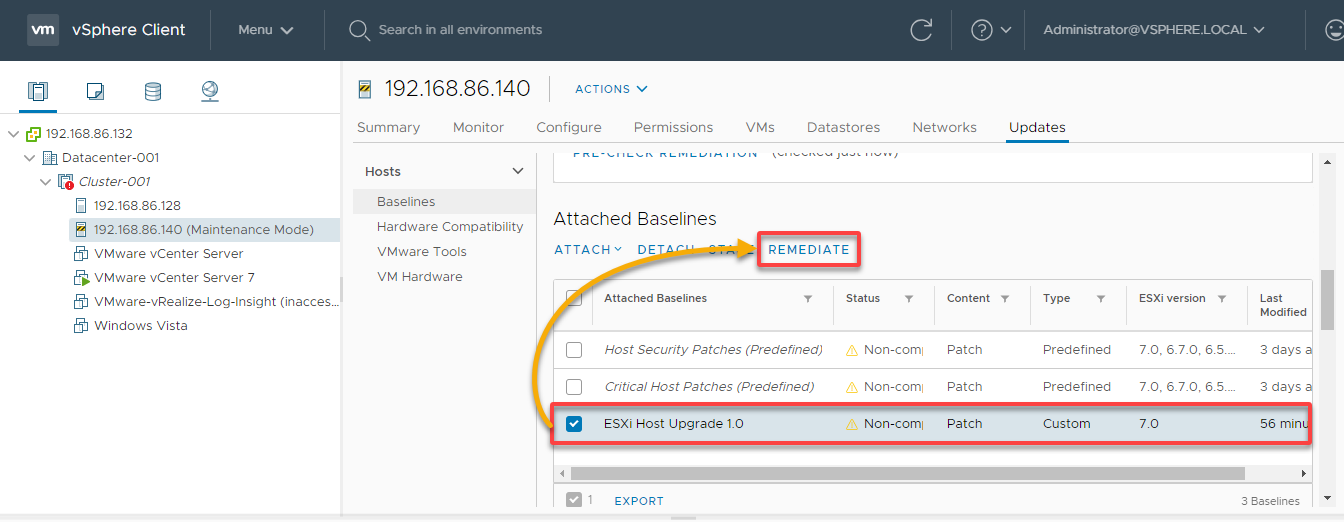Open the ESXi version column filter icon

coord(1222,299)
